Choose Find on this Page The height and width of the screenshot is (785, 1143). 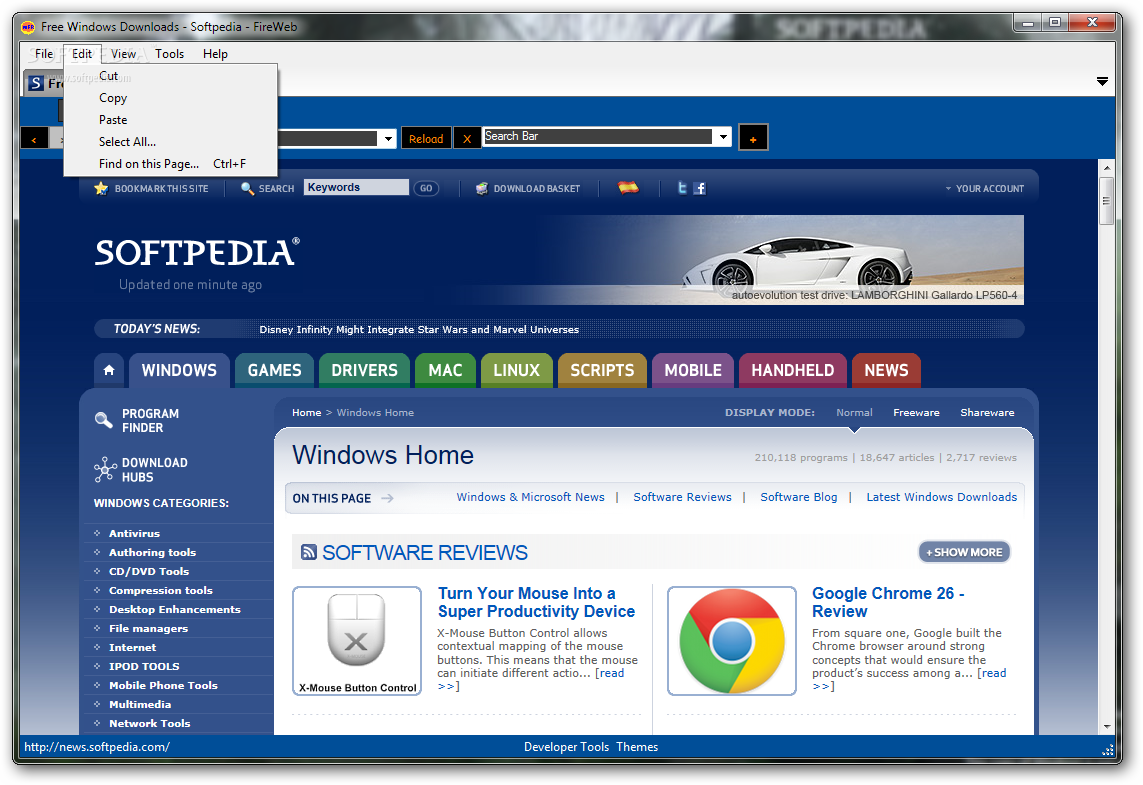click(x=171, y=164)
